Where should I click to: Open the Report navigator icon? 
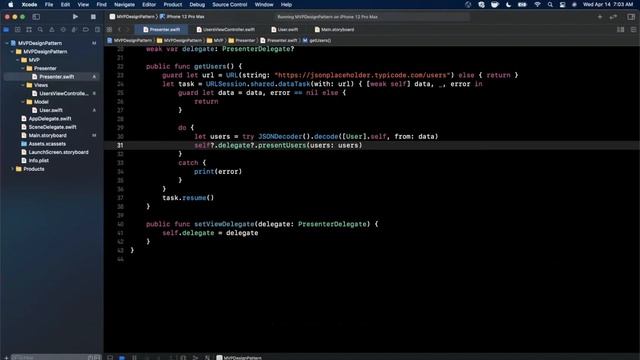coord(97,29)
